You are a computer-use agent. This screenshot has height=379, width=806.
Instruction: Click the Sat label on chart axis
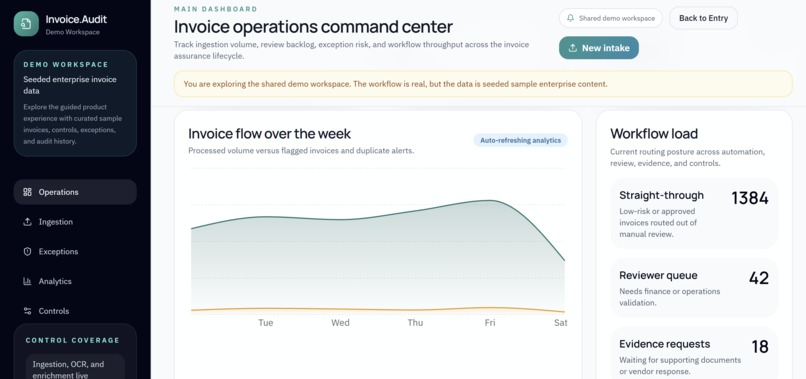point(561,323)
